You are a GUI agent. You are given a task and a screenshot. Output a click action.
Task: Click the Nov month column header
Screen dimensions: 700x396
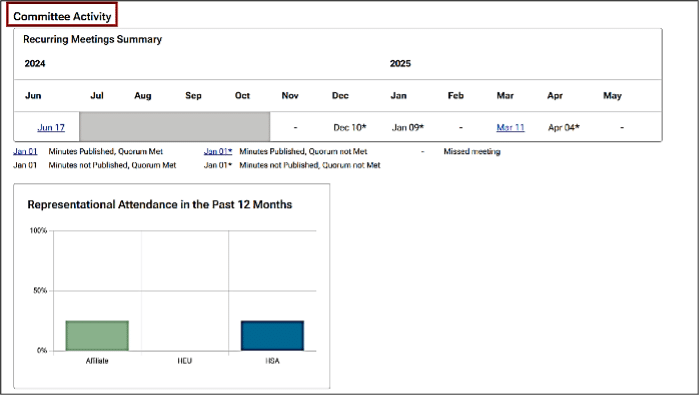[290, 96]
